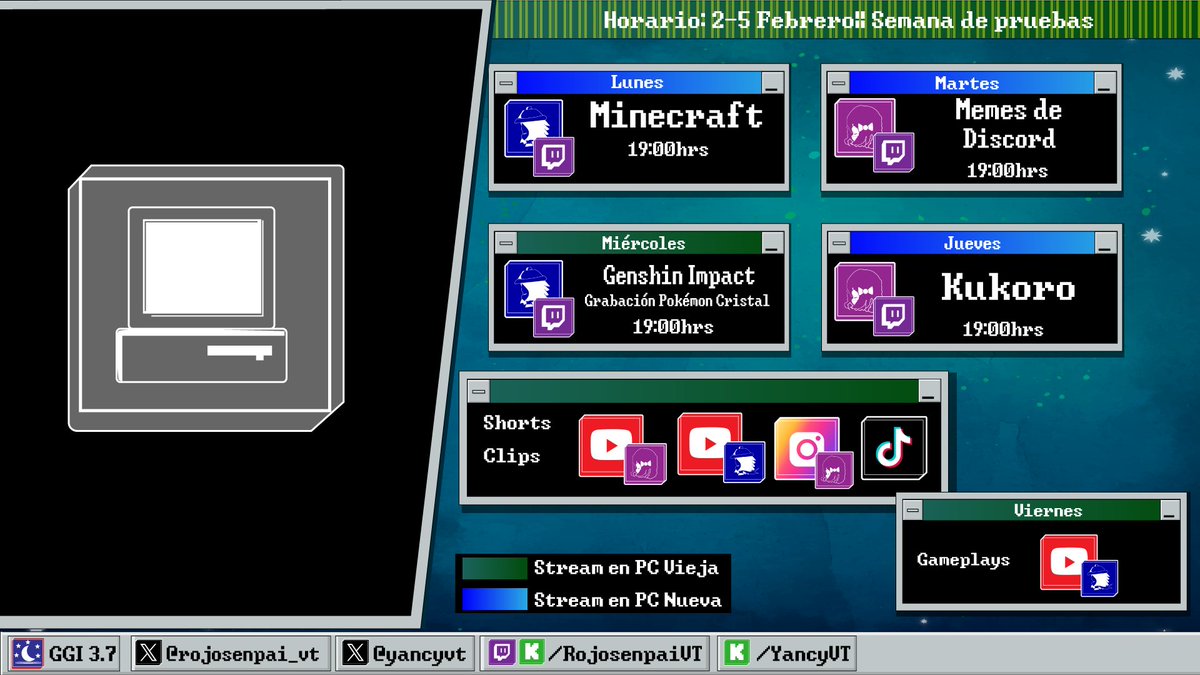
Task: Open the YouTube icon in Viernes window
Action: (x=1069, y=562)
